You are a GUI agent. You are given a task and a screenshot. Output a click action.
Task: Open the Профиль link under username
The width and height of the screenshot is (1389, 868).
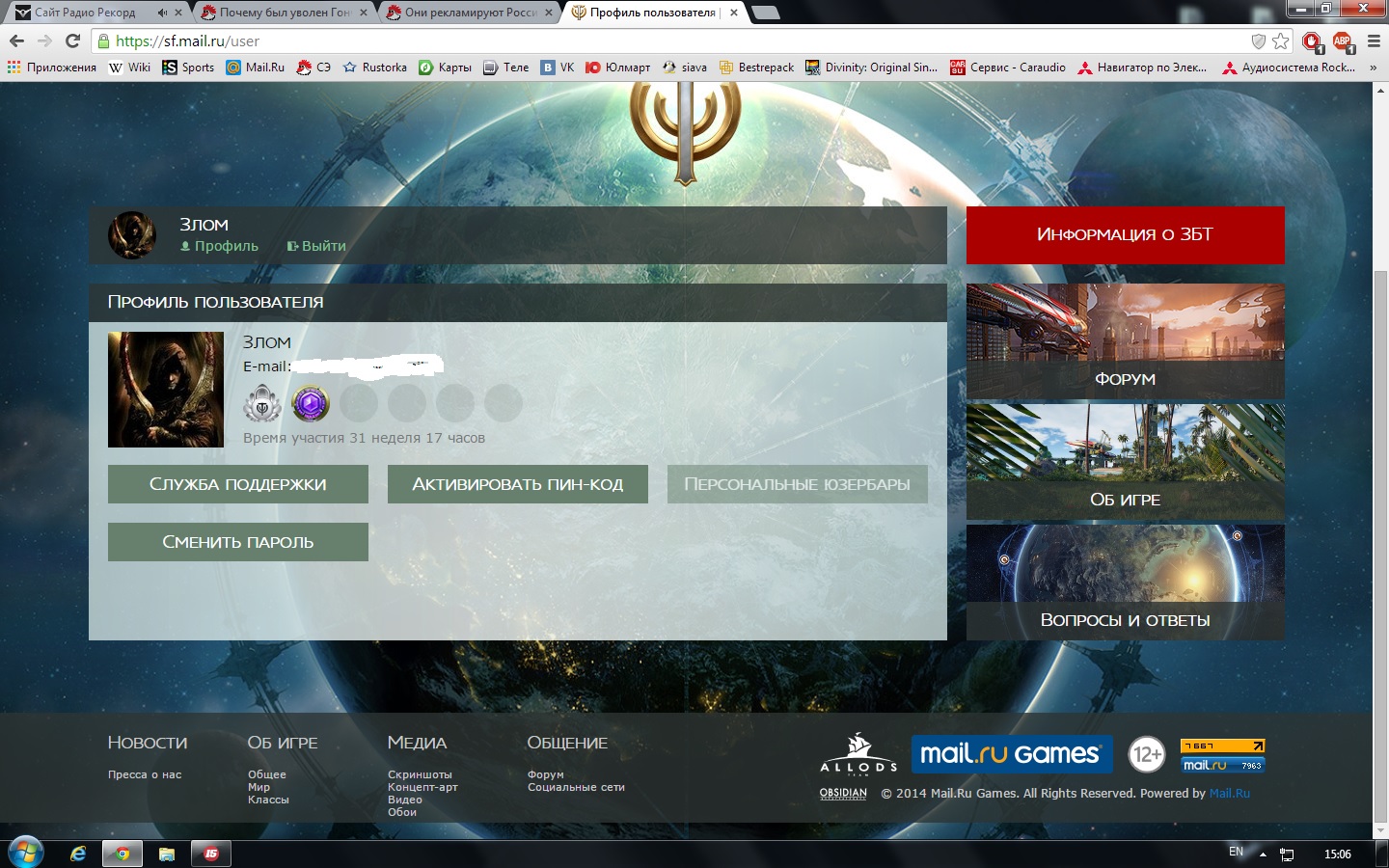pos(219,246)
